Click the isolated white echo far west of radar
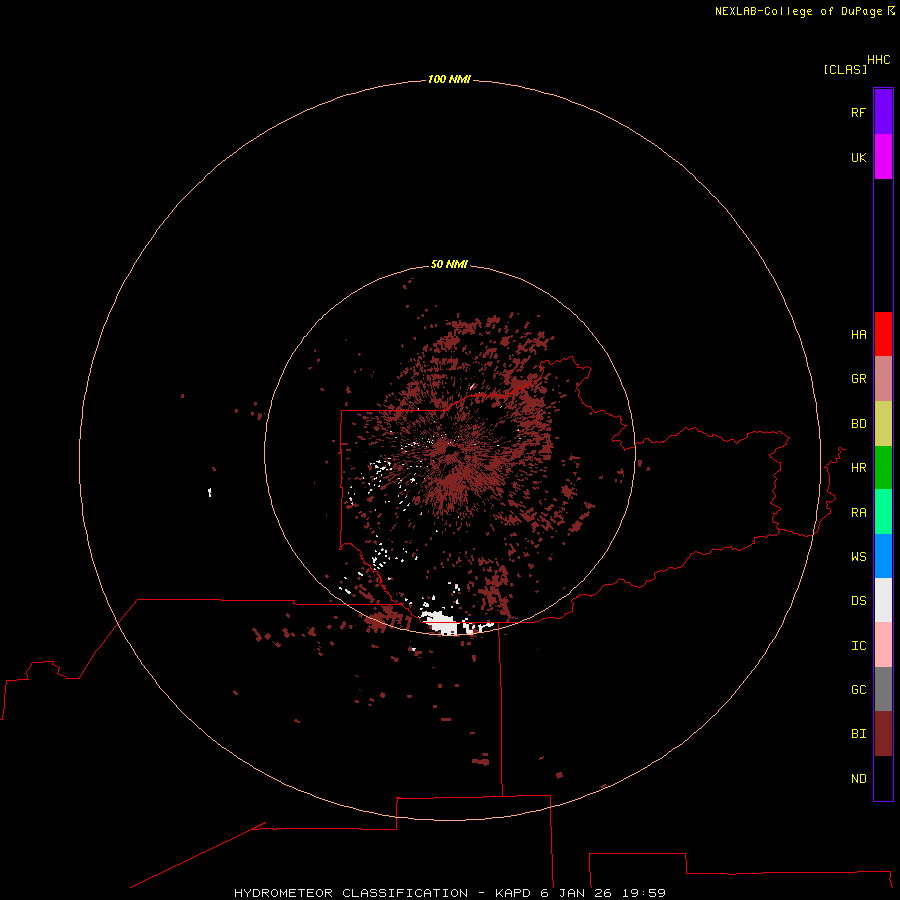 pos(210,492)
